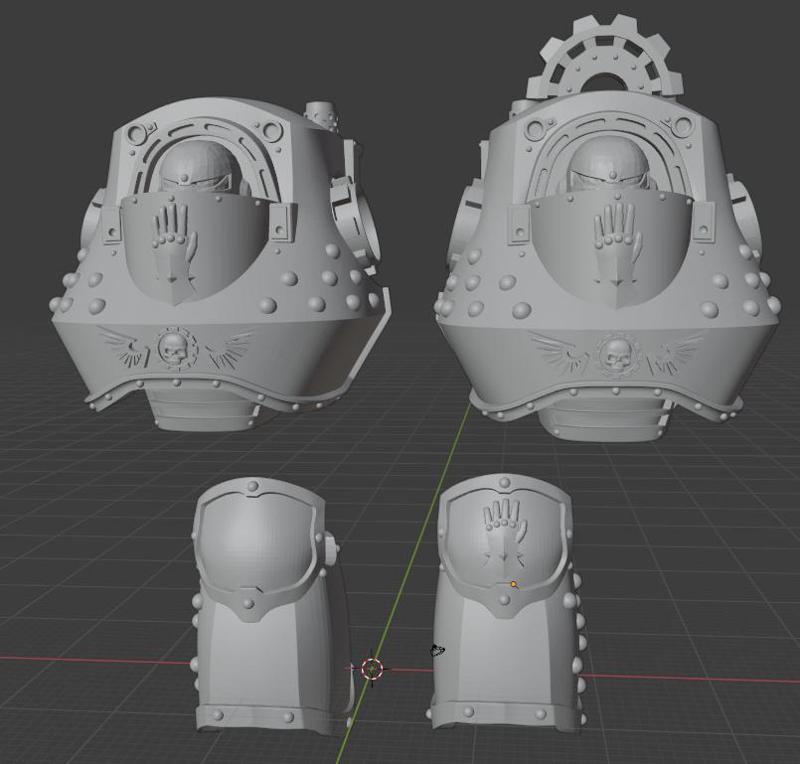The width and height of the screenshot is (800, 764).
Task: Click the orange origin point on the emblem shoulder pad
Action: pos(514,584)
